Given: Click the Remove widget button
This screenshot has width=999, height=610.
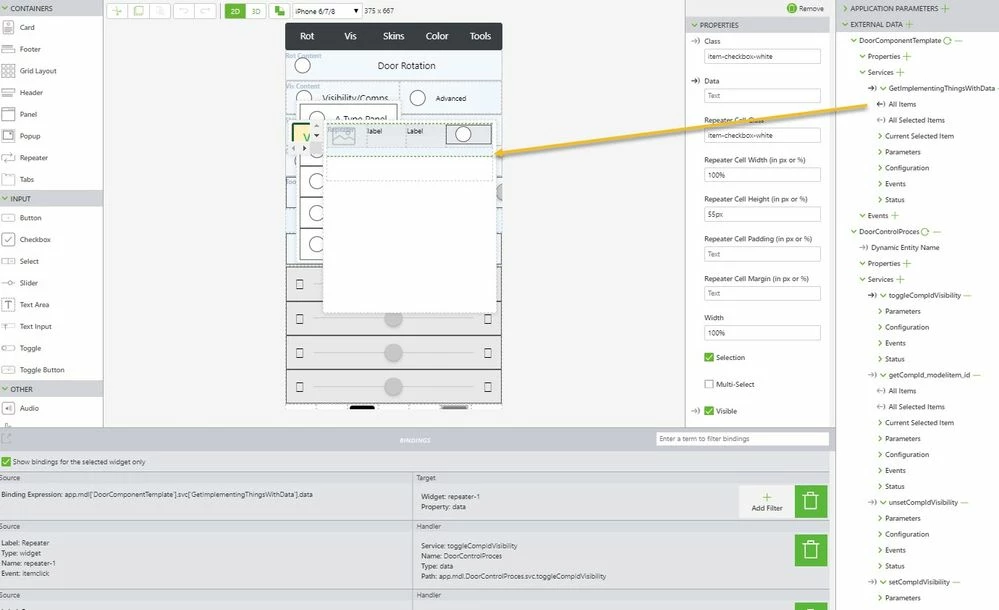Looking at the screenshot, I should pyautogui.click(x=805, y=8).
